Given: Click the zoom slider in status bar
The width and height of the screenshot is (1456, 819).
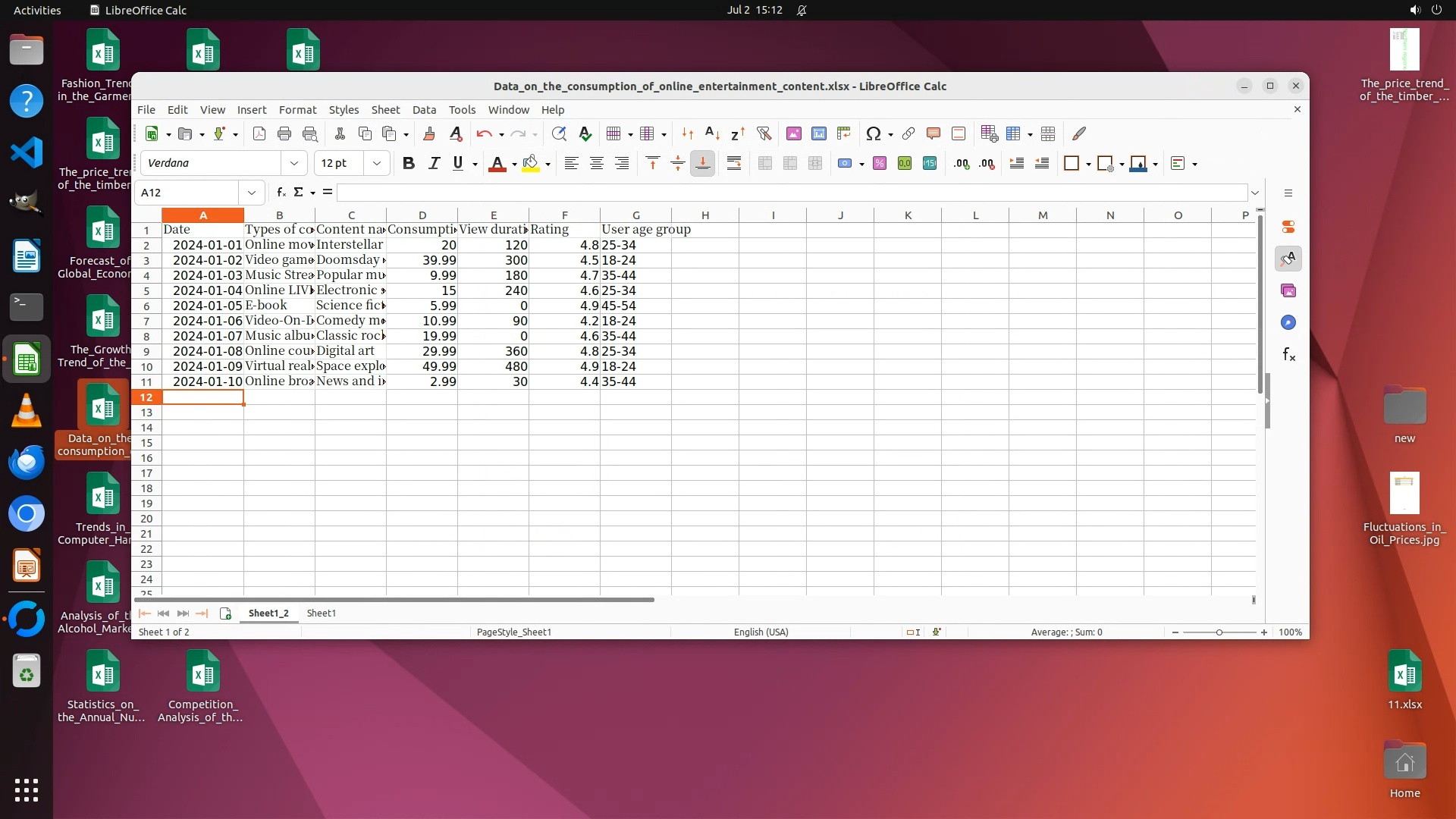Looking at the screenshot, I should click(x=1219, y=632).
